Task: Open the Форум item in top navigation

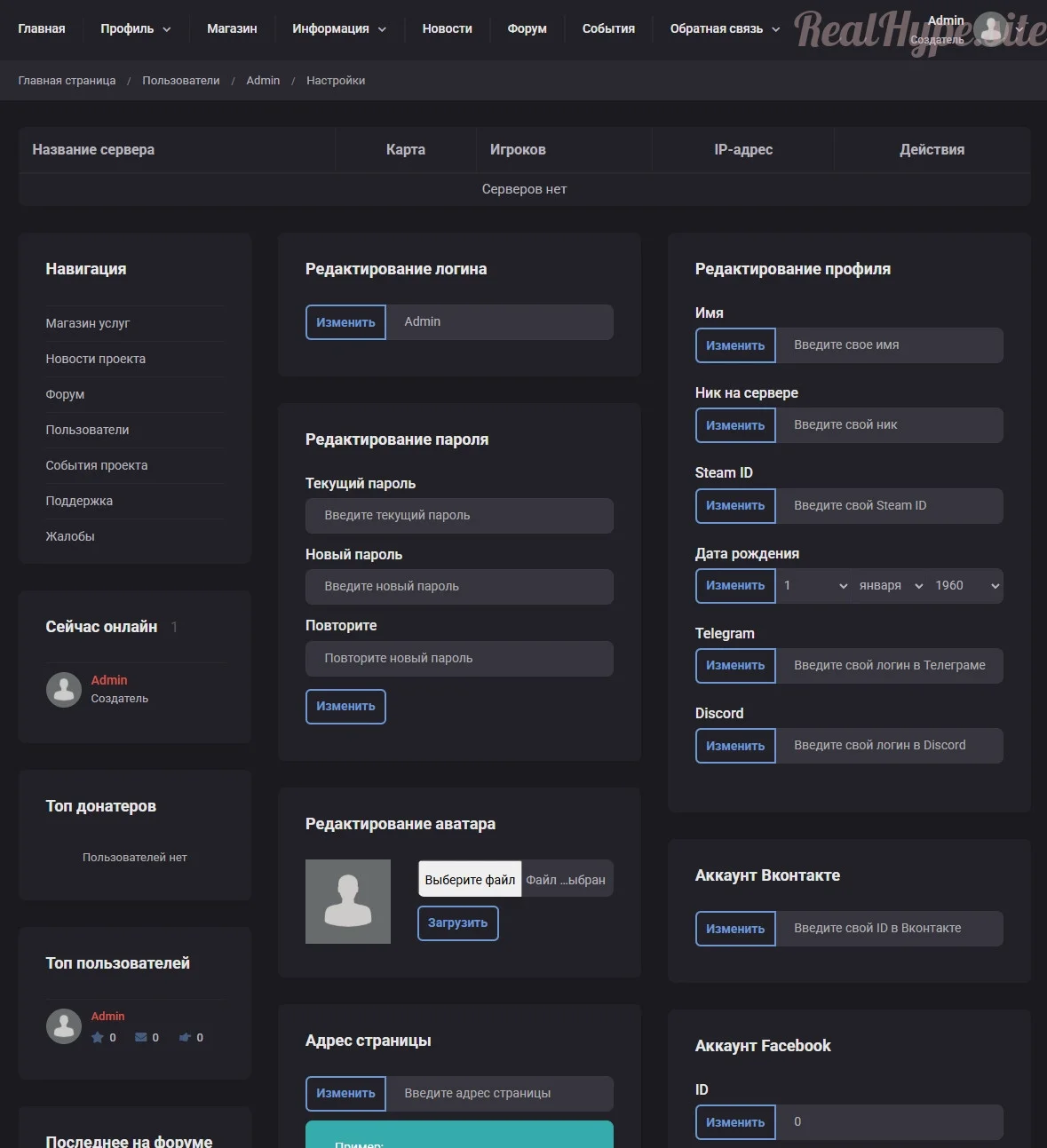Action: (527, 29)
